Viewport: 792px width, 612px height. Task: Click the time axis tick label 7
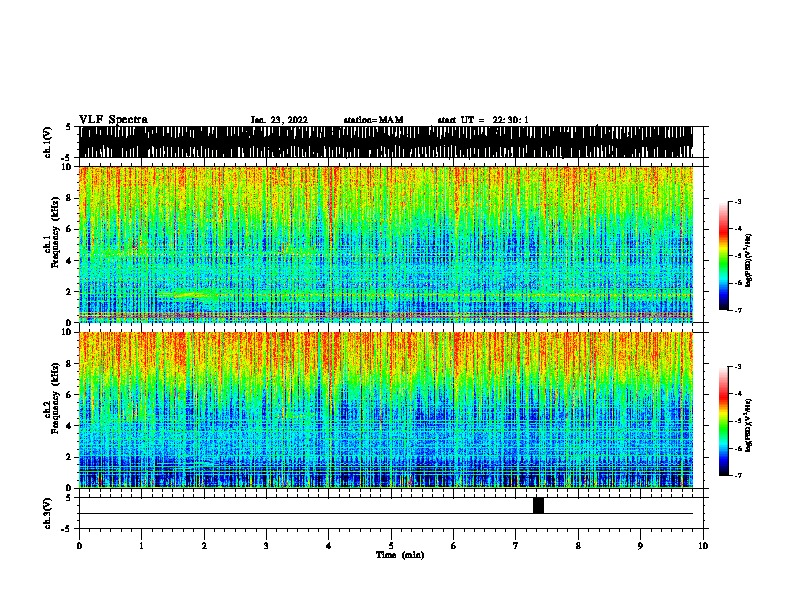click(516, 546)
